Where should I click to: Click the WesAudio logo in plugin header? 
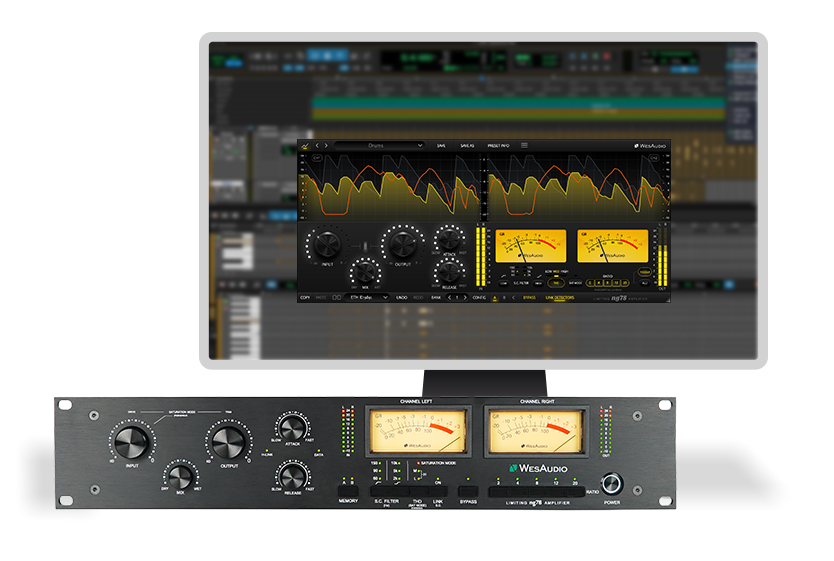[x=650, y=145]
